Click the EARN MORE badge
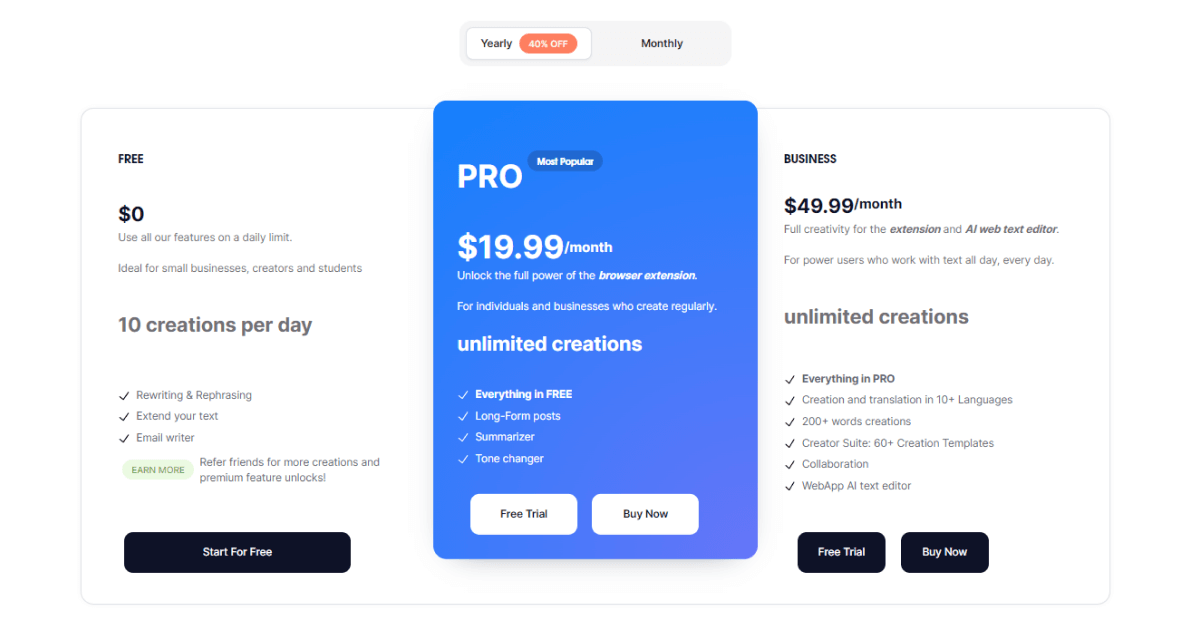Image resolution: width=1200 pixels, height=630 pixels. pyautogui.click(x=158, y=470)
